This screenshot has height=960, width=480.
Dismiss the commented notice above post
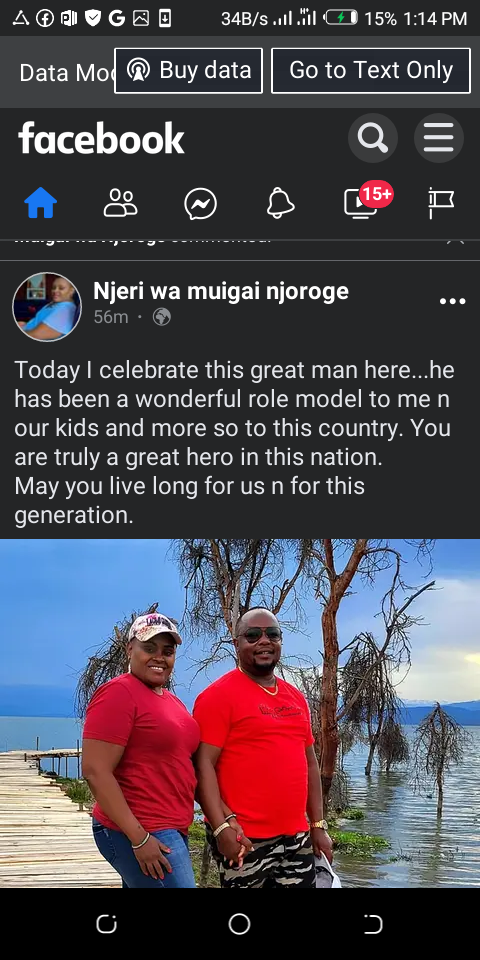(455, 240)
